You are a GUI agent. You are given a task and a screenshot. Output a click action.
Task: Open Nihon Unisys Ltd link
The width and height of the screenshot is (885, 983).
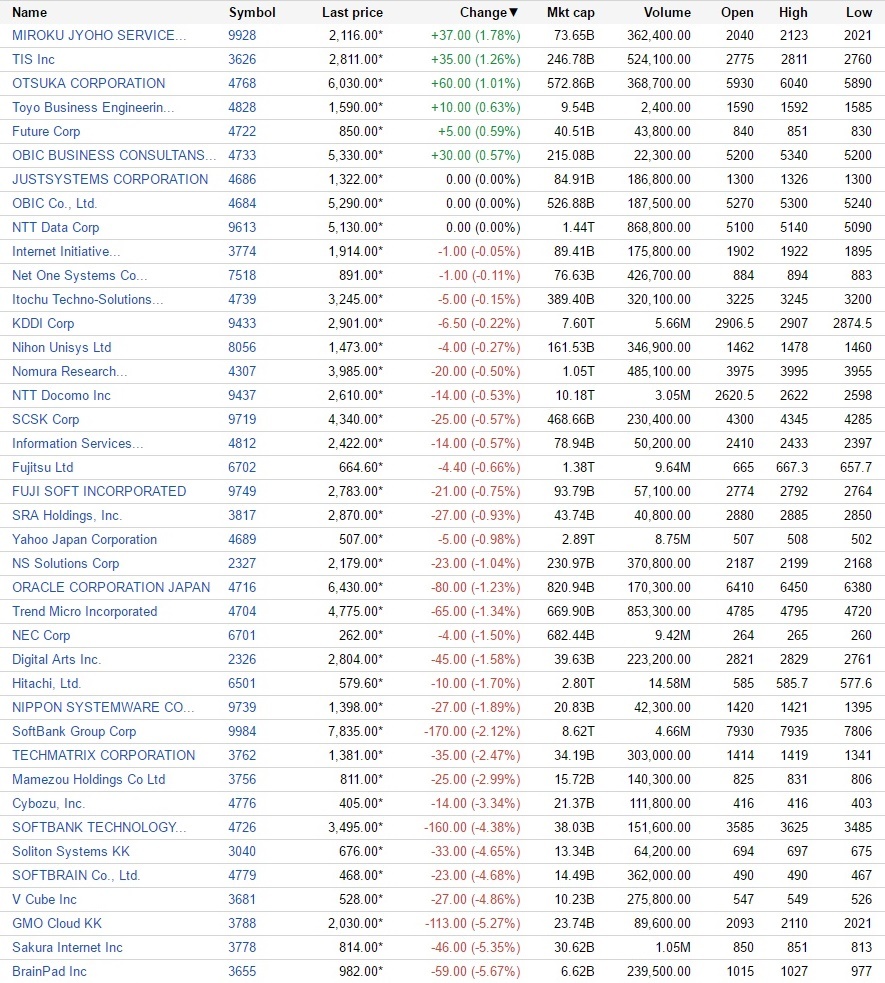pyautogui.click(x=61, y=347)
